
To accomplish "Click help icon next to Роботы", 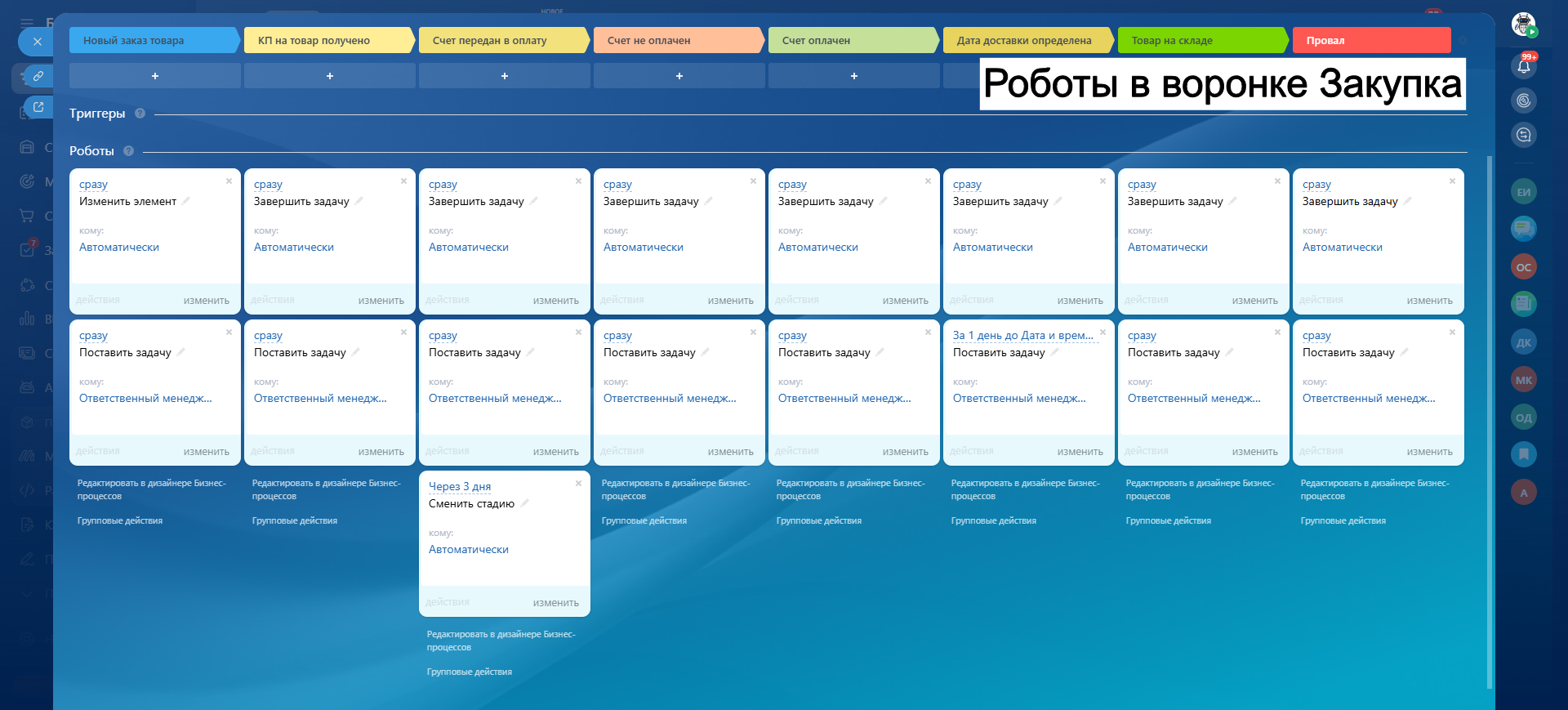I will [128, 151].
